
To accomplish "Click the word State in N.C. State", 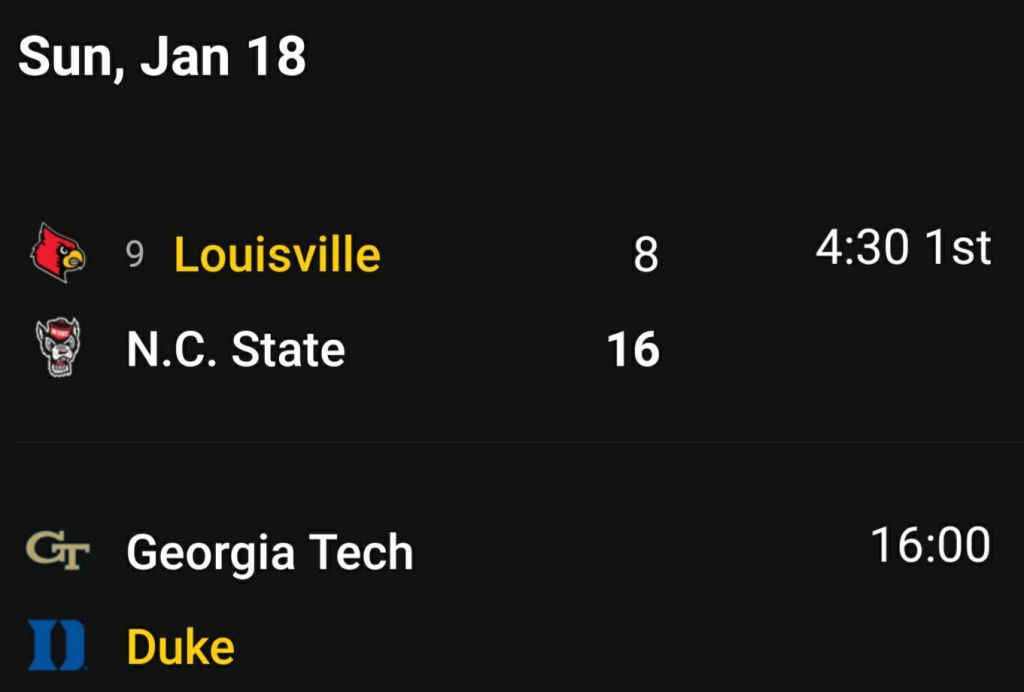I will [x=288, y=350].
